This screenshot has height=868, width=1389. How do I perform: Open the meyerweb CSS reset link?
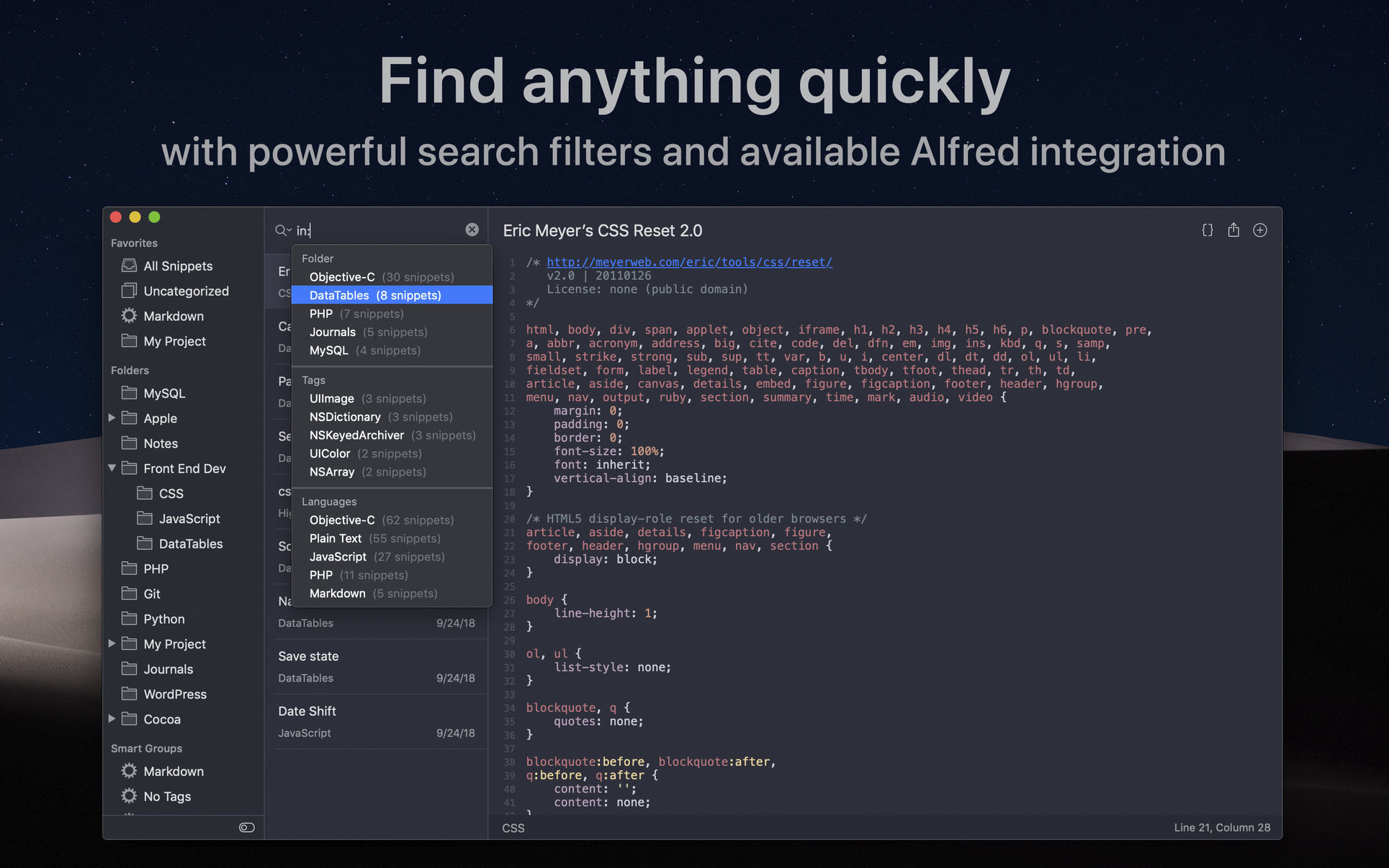(689, 262)
